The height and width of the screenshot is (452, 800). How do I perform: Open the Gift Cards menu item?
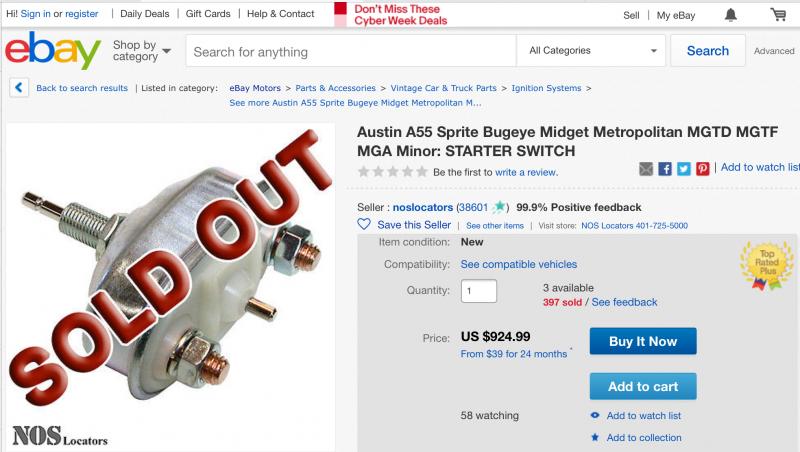click(208, 14)
